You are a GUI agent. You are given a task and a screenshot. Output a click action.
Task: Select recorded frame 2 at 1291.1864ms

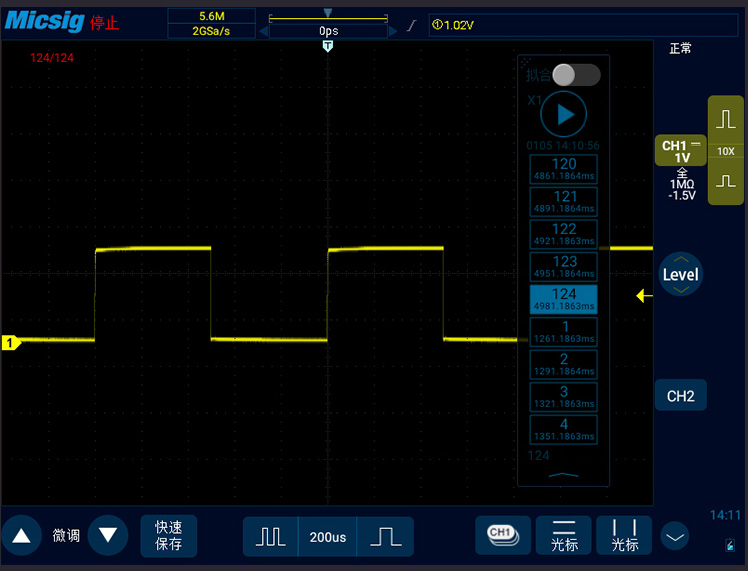click(563, 364)
